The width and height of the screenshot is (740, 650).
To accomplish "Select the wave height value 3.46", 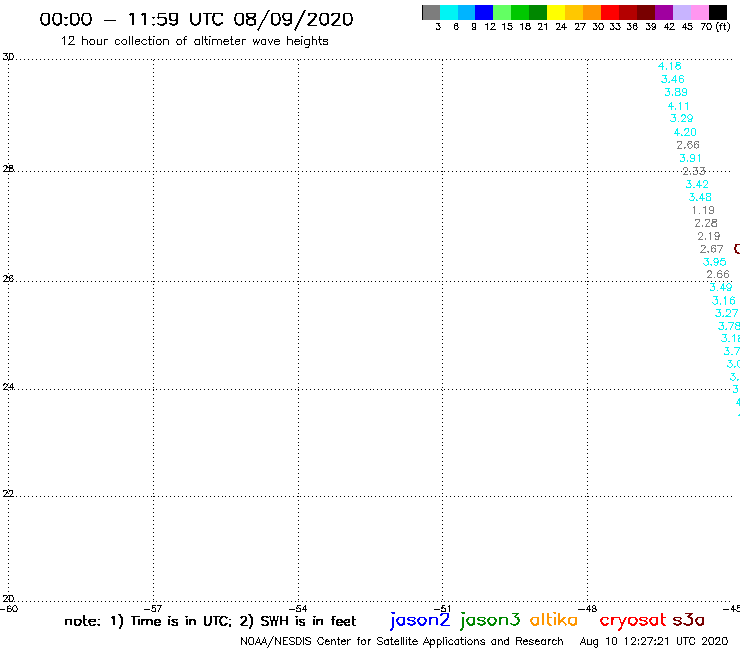I will tap(673, 79).
